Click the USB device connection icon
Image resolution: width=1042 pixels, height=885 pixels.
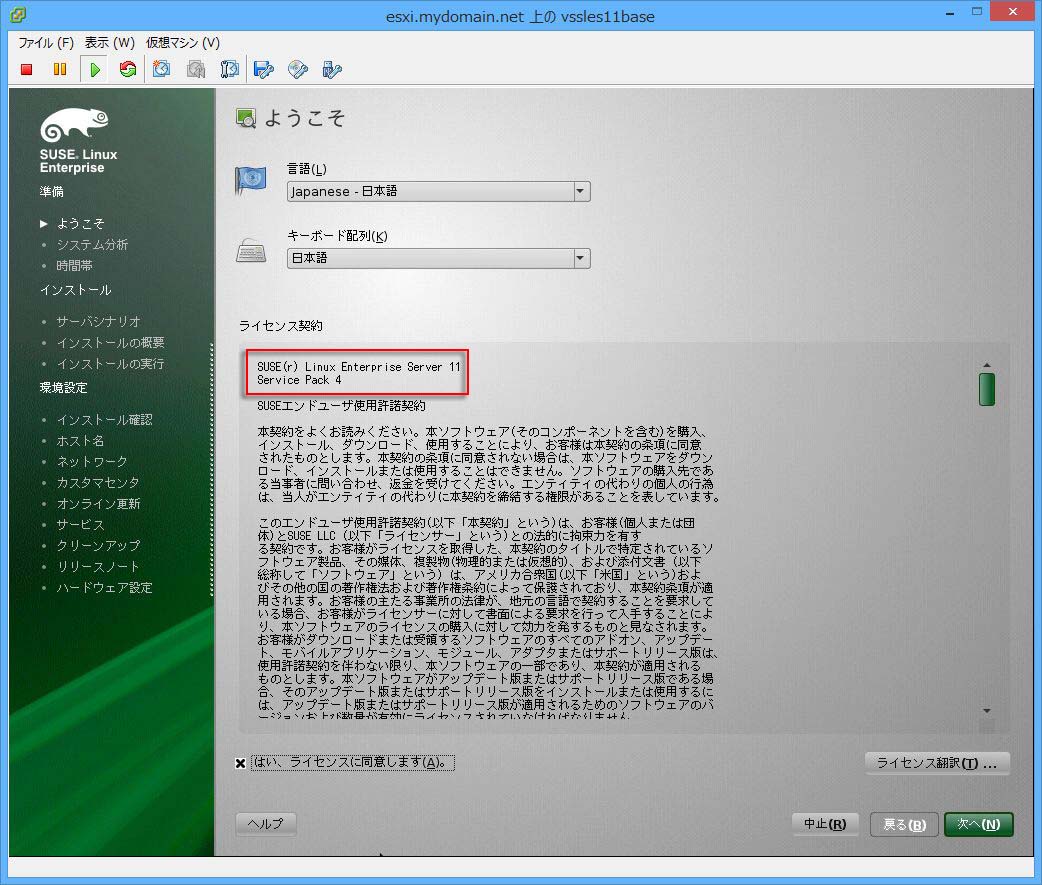point(332,69)
